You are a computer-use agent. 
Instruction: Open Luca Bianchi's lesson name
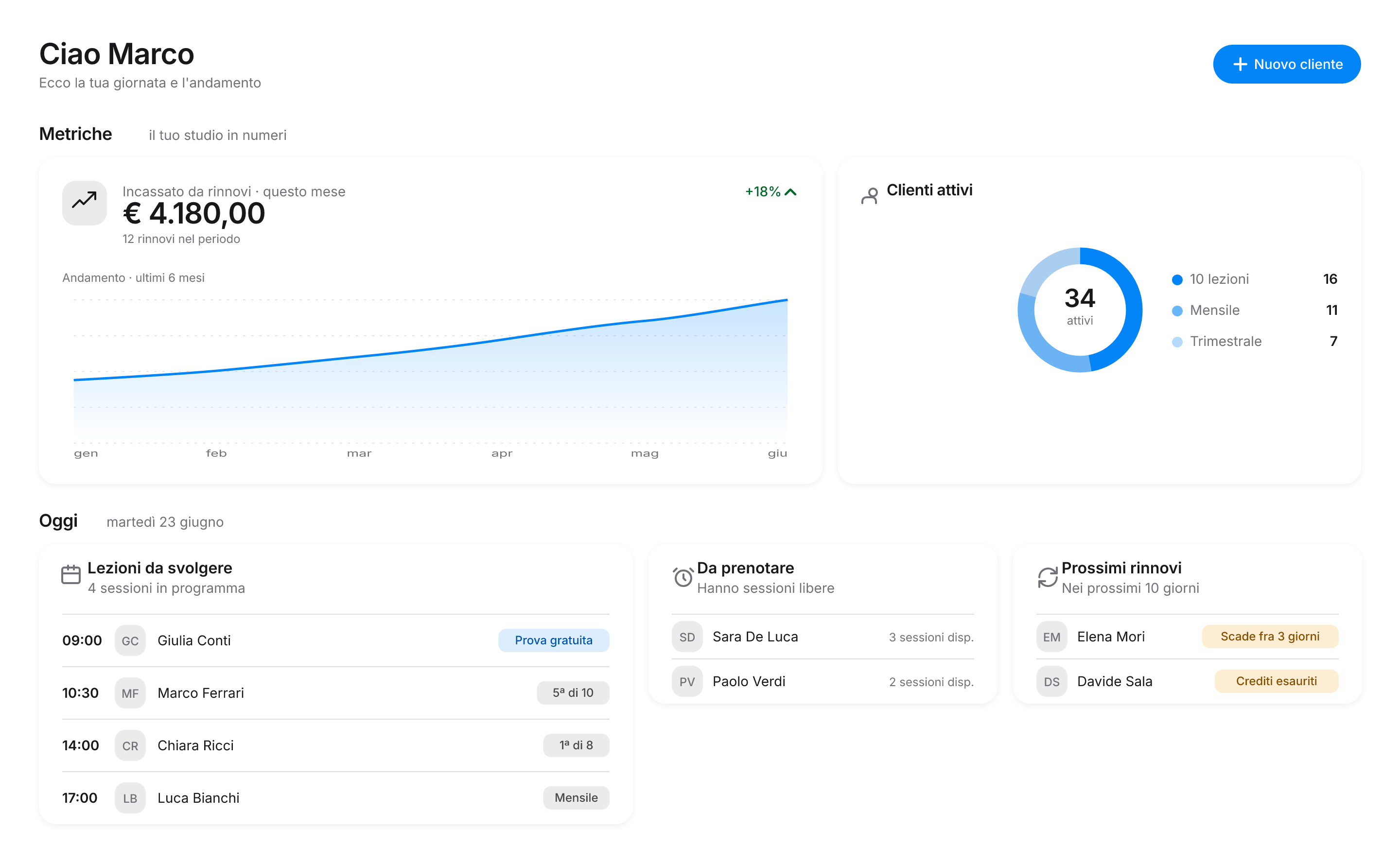(x=198, y=798)
